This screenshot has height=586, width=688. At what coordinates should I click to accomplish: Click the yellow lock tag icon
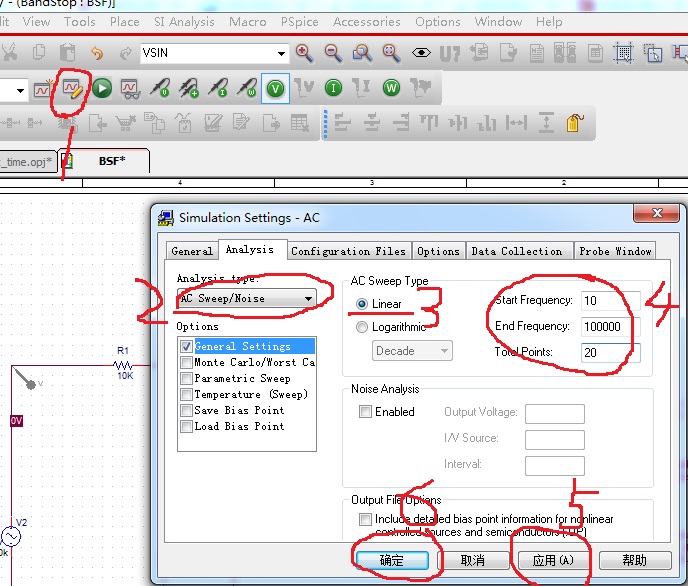tap(575, 123)
